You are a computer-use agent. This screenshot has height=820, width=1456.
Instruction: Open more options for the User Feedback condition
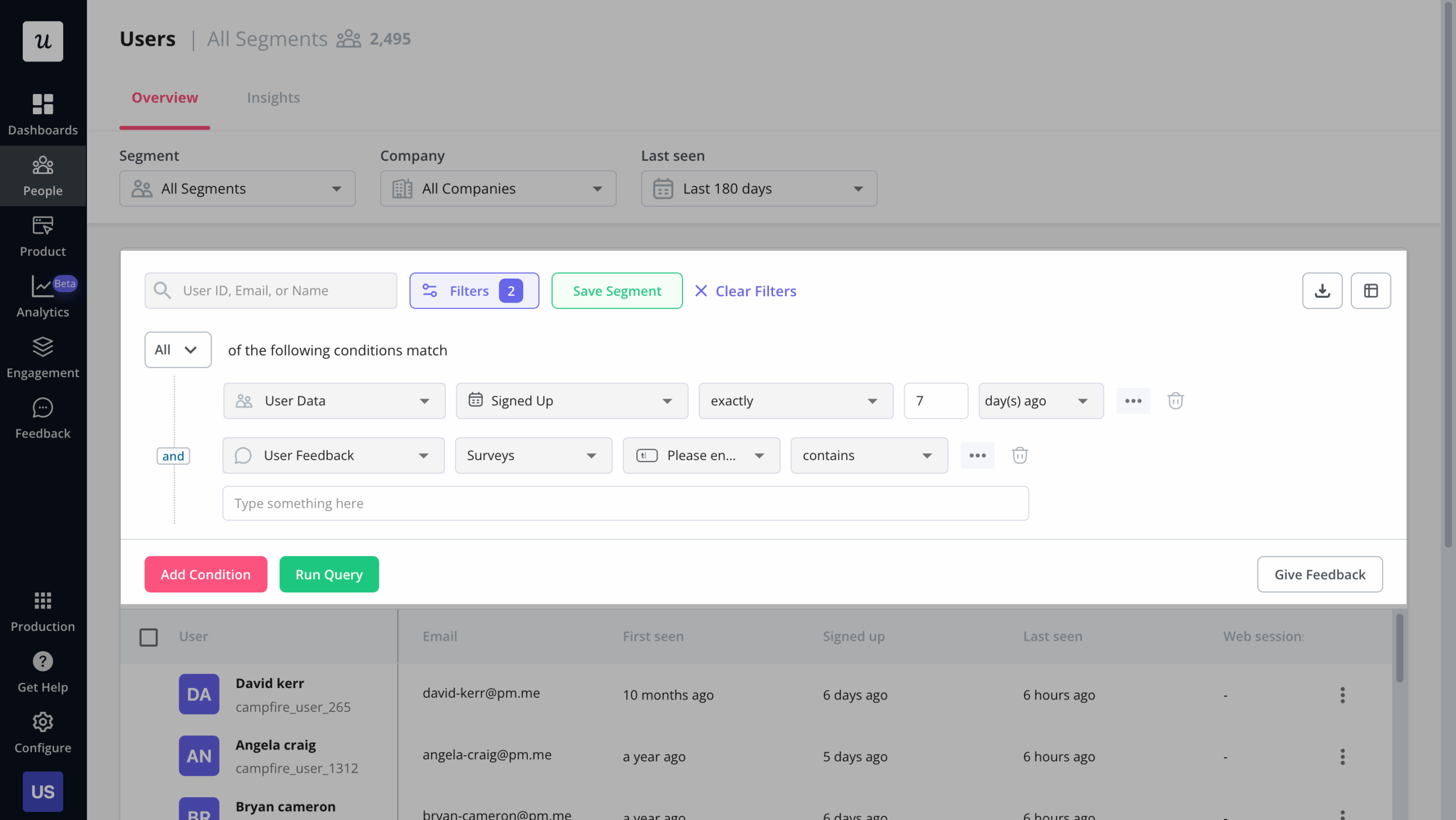coord(977,455)
